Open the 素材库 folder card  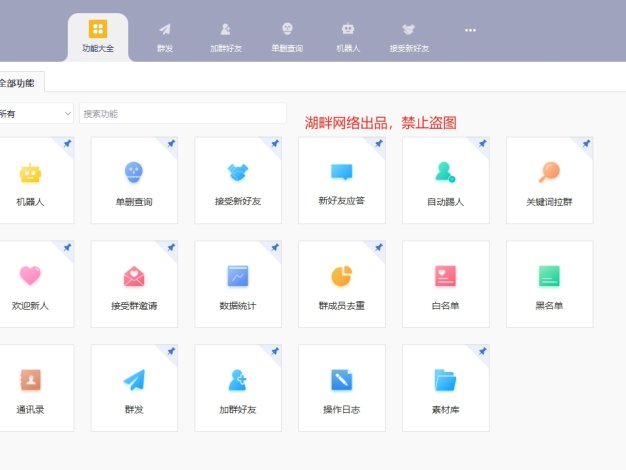(x=446, y=388)
